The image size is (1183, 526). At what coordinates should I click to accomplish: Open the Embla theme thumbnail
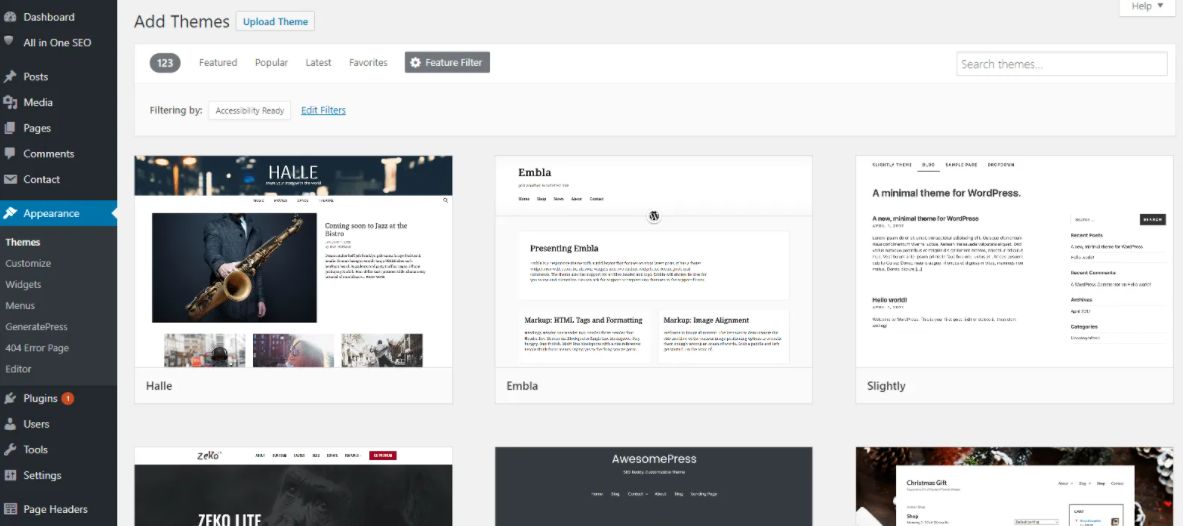[x=653, y=262]
